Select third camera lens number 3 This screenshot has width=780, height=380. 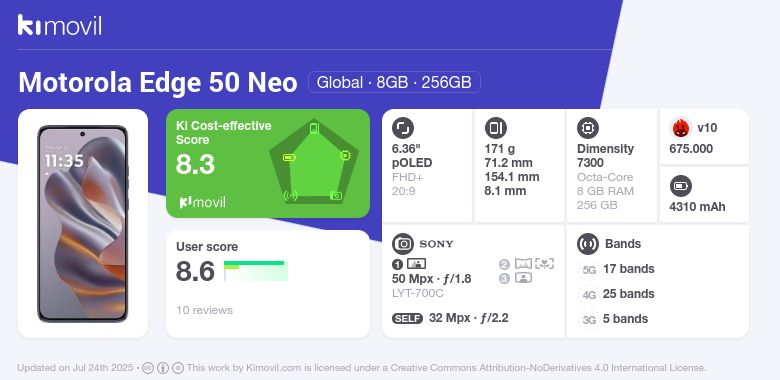click(504, 279)
